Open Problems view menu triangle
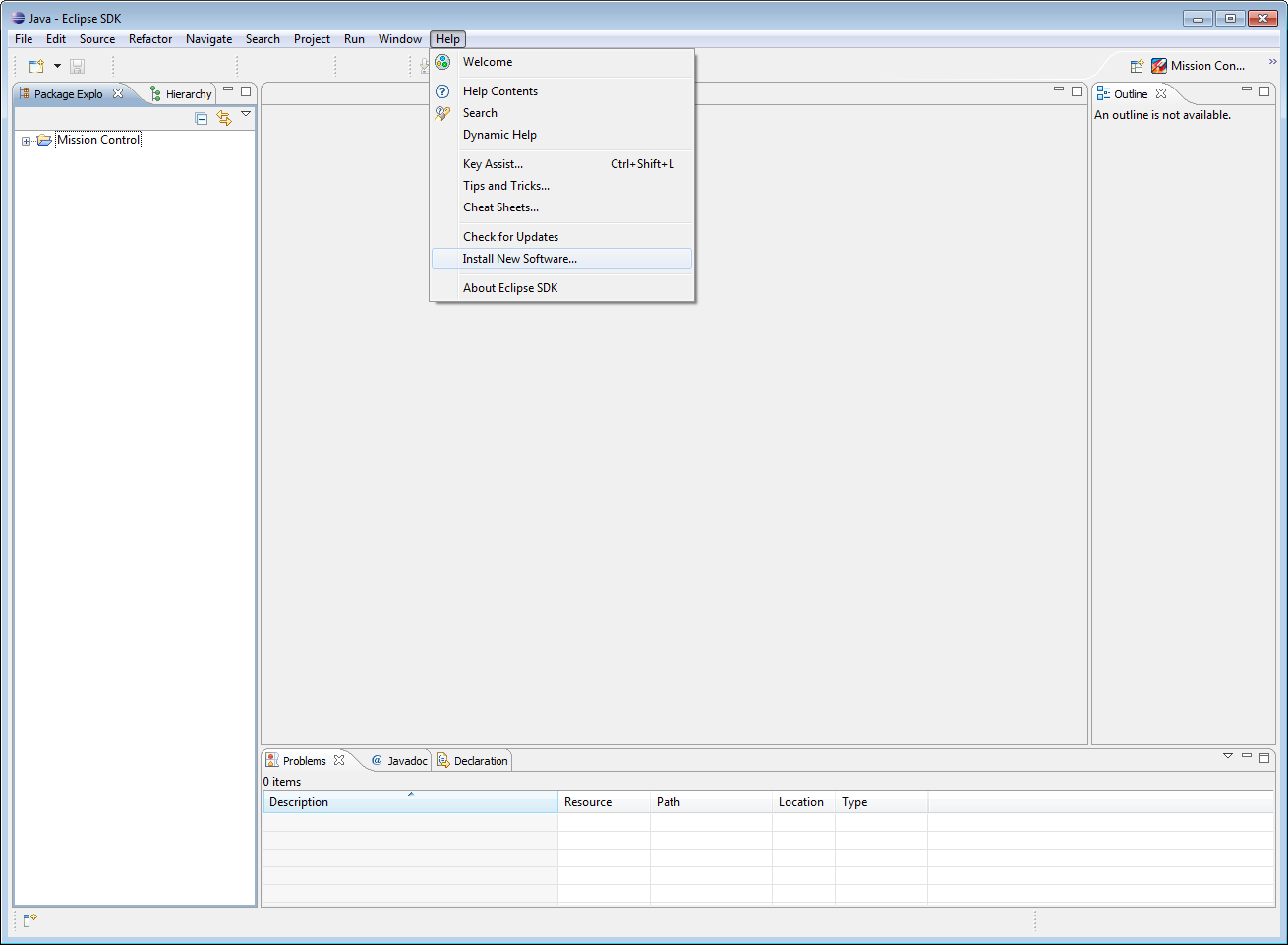Image resolution: width=1288 pixels, height=945 pixels. pos(1227,756)
